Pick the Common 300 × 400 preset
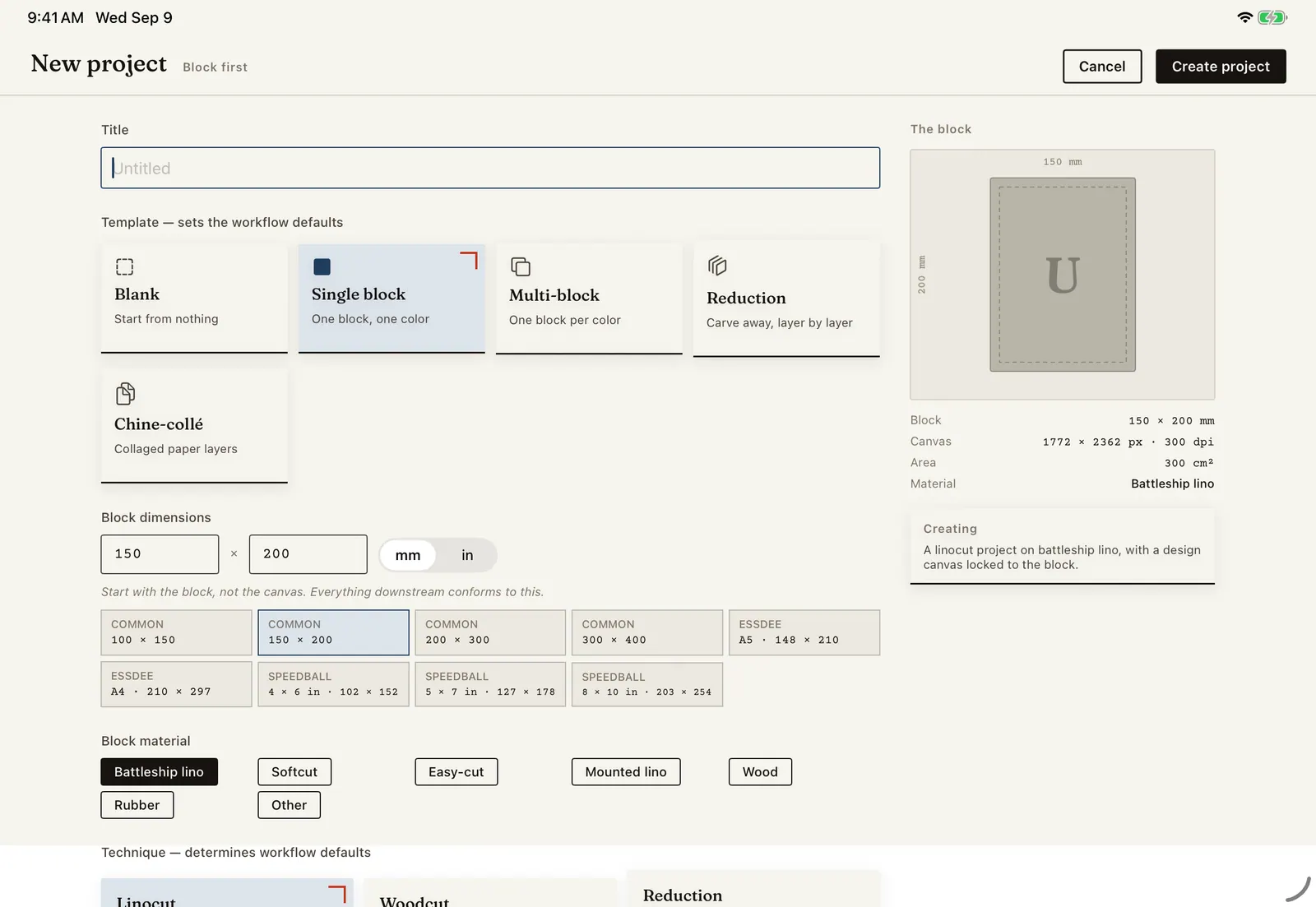This screenshot has width=1316, height=907. (647, 632)
